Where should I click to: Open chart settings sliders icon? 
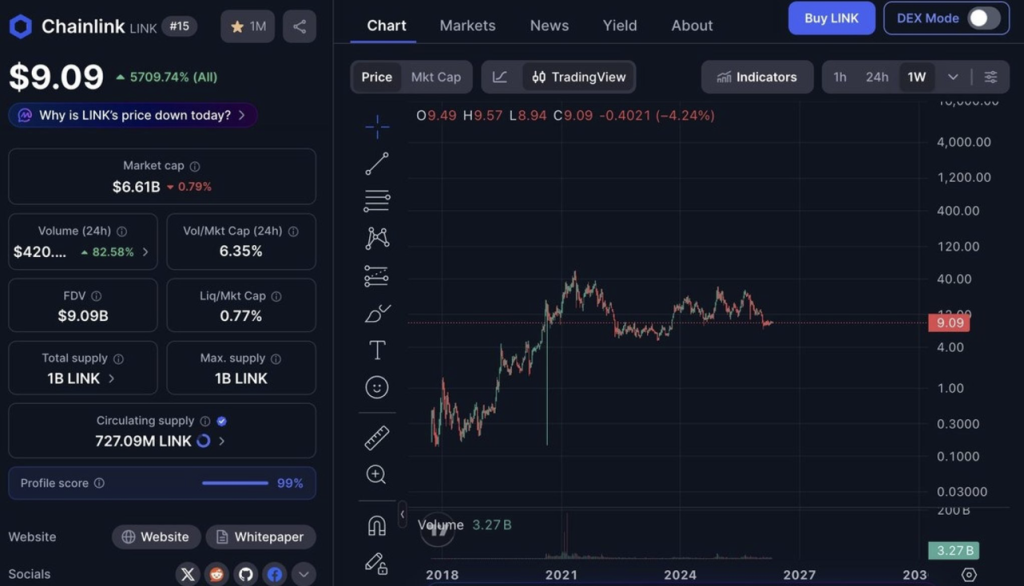click(x=991, y=77)
